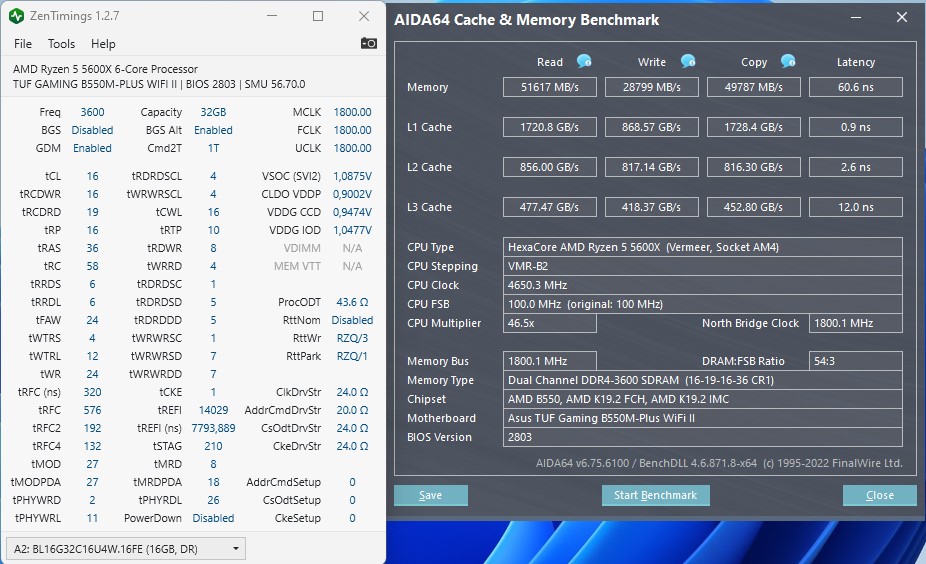Viewport: 926px width, 564px height.
Task: Click the GDM Enabled value
Action: click(x=92, y=148)
